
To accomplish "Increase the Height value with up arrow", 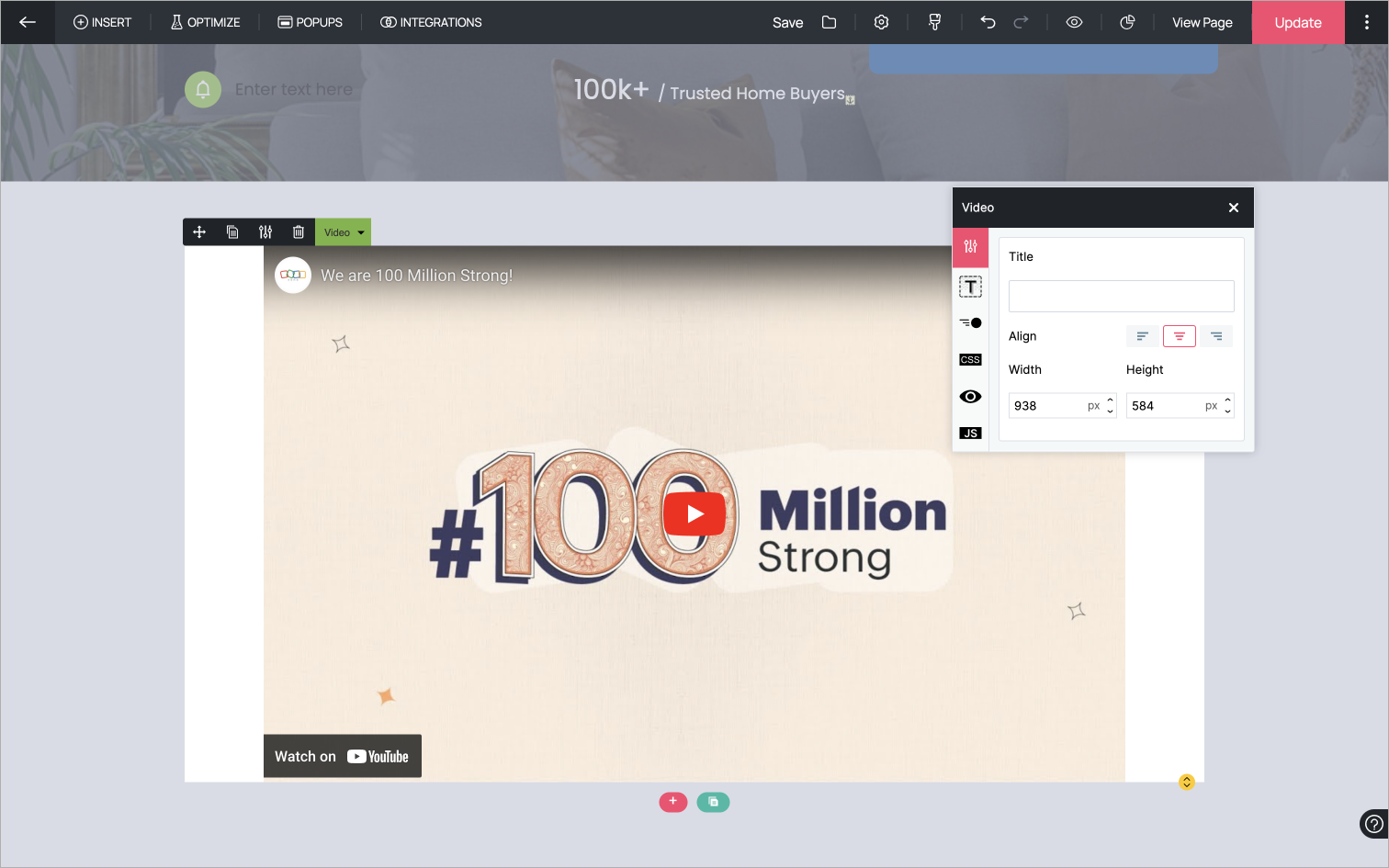I will [x=1228, y=400].
